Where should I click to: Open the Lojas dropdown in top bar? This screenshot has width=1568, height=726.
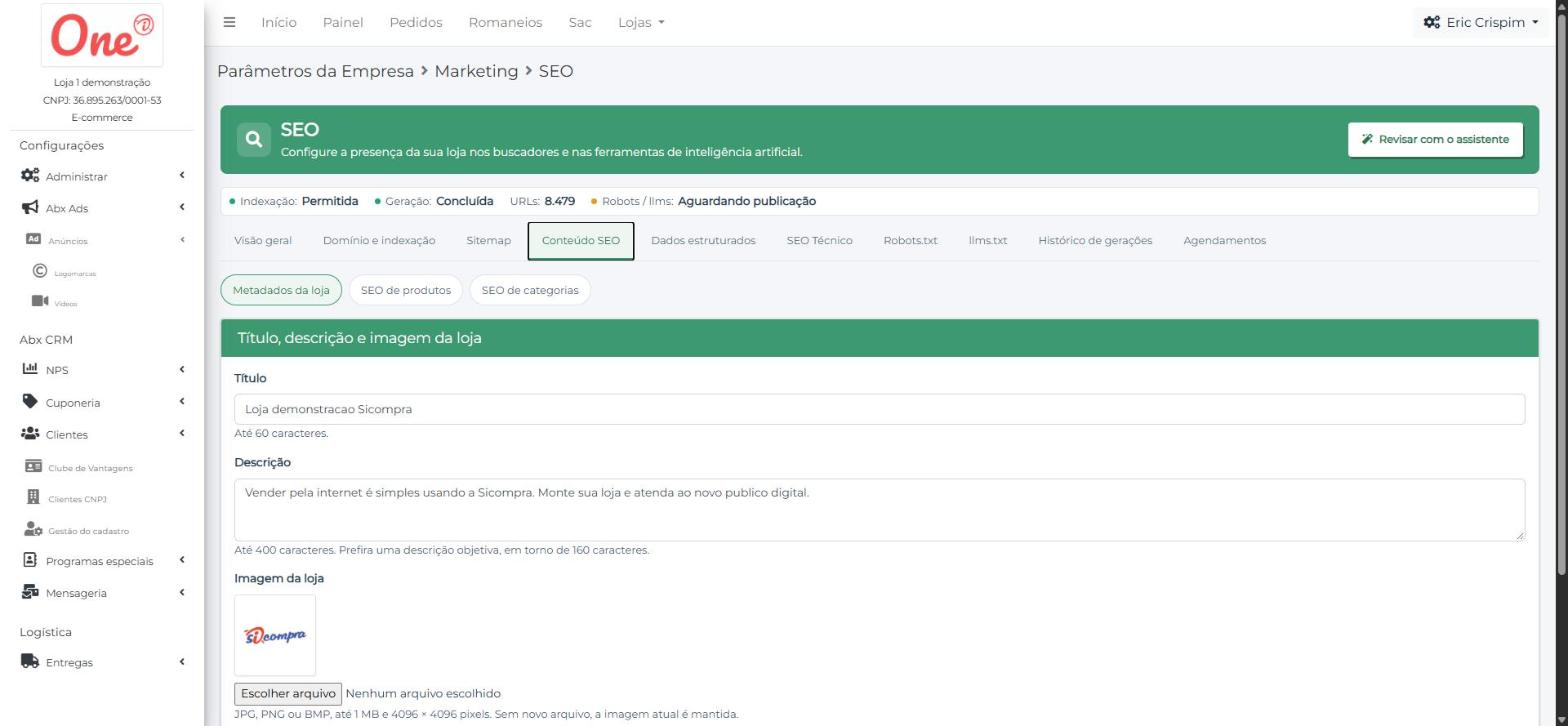coord(641,22)
